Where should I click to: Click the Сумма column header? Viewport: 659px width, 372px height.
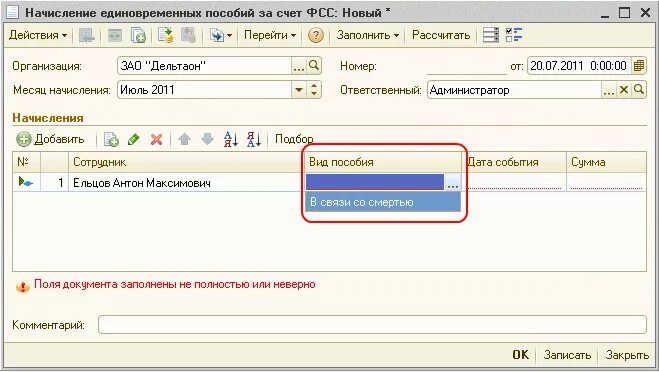pyautogui.click(x=606, y=162)
